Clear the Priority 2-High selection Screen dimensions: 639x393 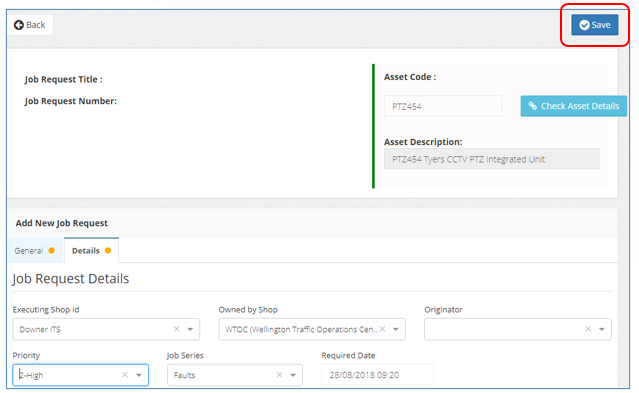(x=125, y=375)
